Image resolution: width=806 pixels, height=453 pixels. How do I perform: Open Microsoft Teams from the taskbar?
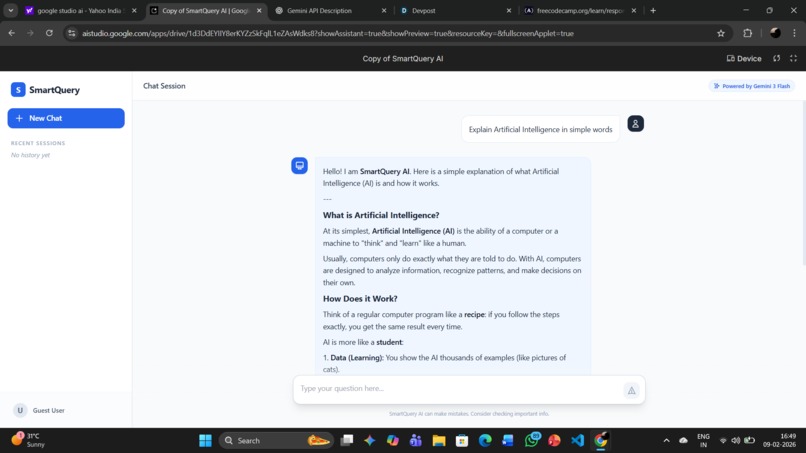click(415, 441)
